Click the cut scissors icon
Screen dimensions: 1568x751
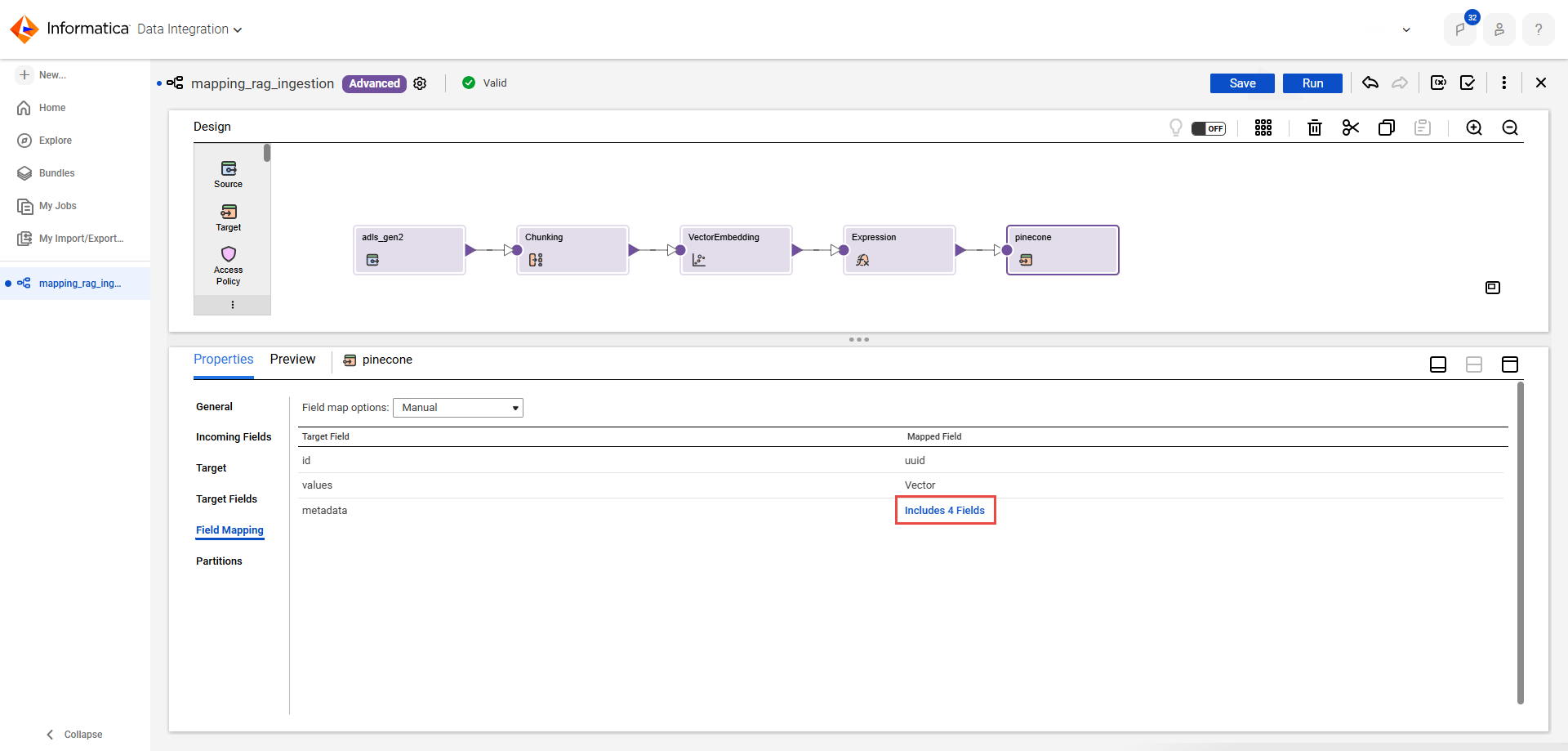(1351, 127)
